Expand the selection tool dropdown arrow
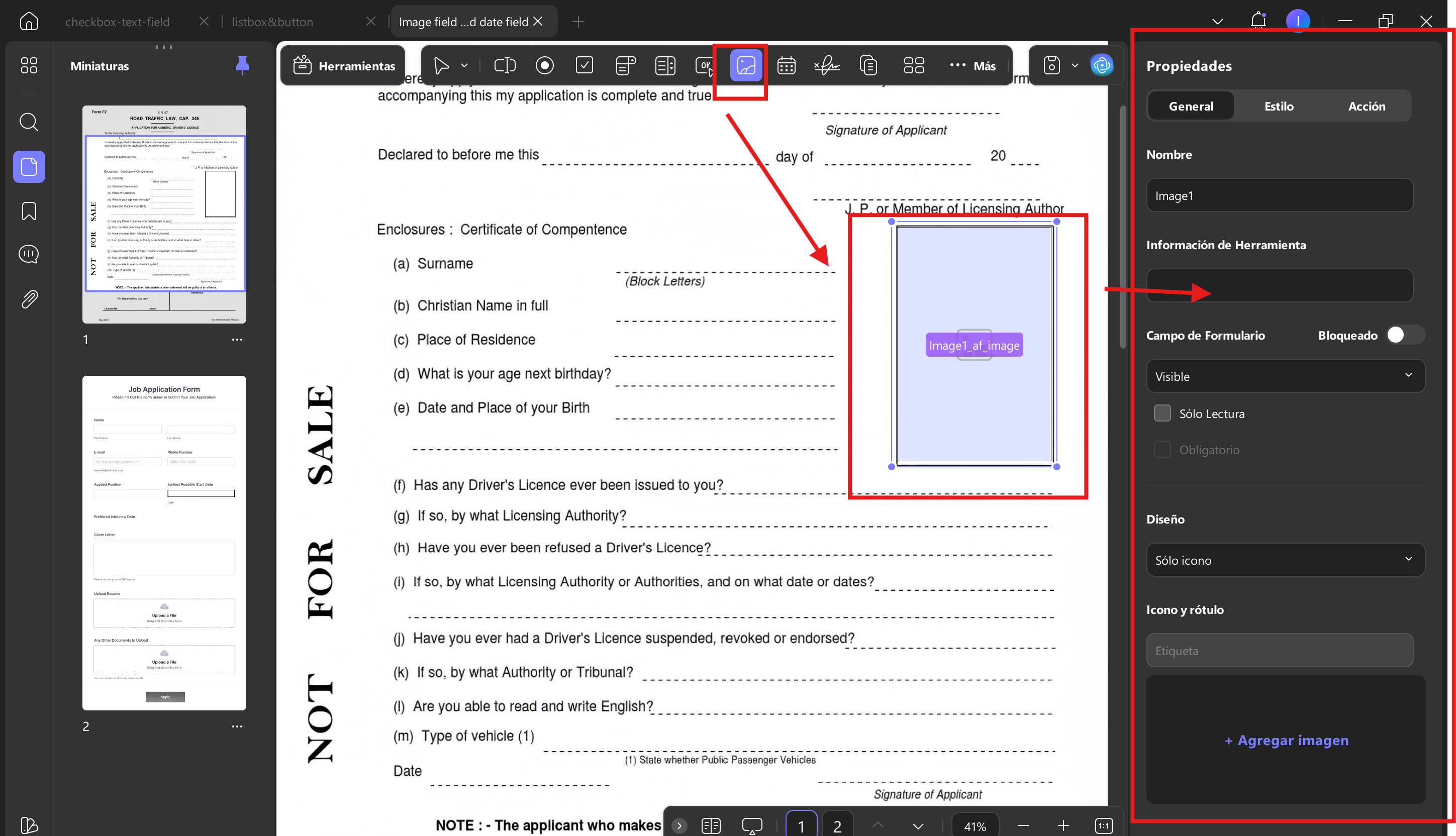1456x836 pixels. tap(464, 65)
